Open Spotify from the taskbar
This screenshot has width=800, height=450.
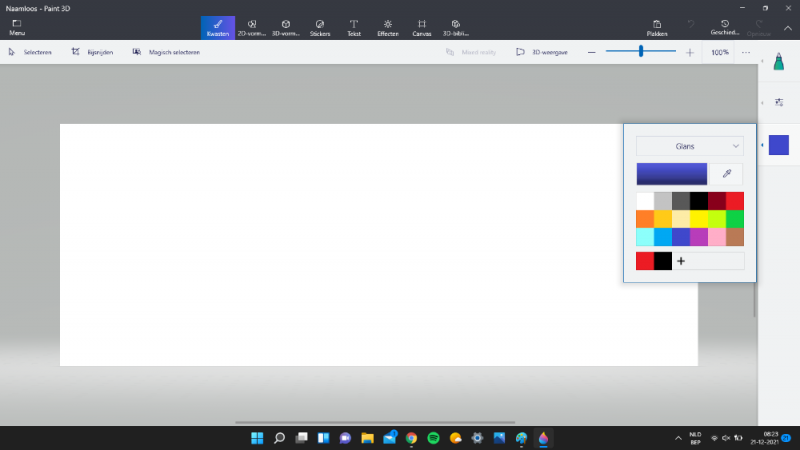tap(433, 438)
